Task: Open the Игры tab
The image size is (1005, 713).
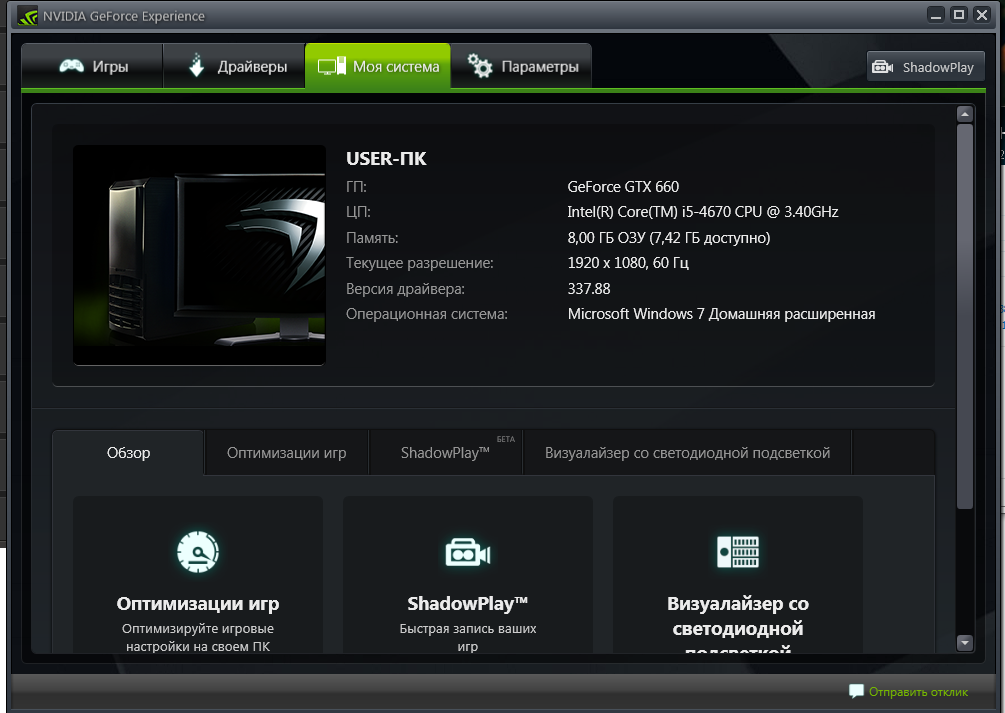Action: (92, 66)
